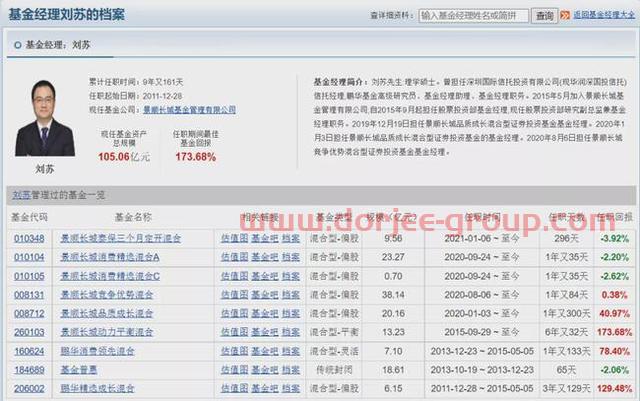Open 估值图 for fund 010104
Image resolution: width=640 pixels, height=401 pixels.
[x=234, y=257]
